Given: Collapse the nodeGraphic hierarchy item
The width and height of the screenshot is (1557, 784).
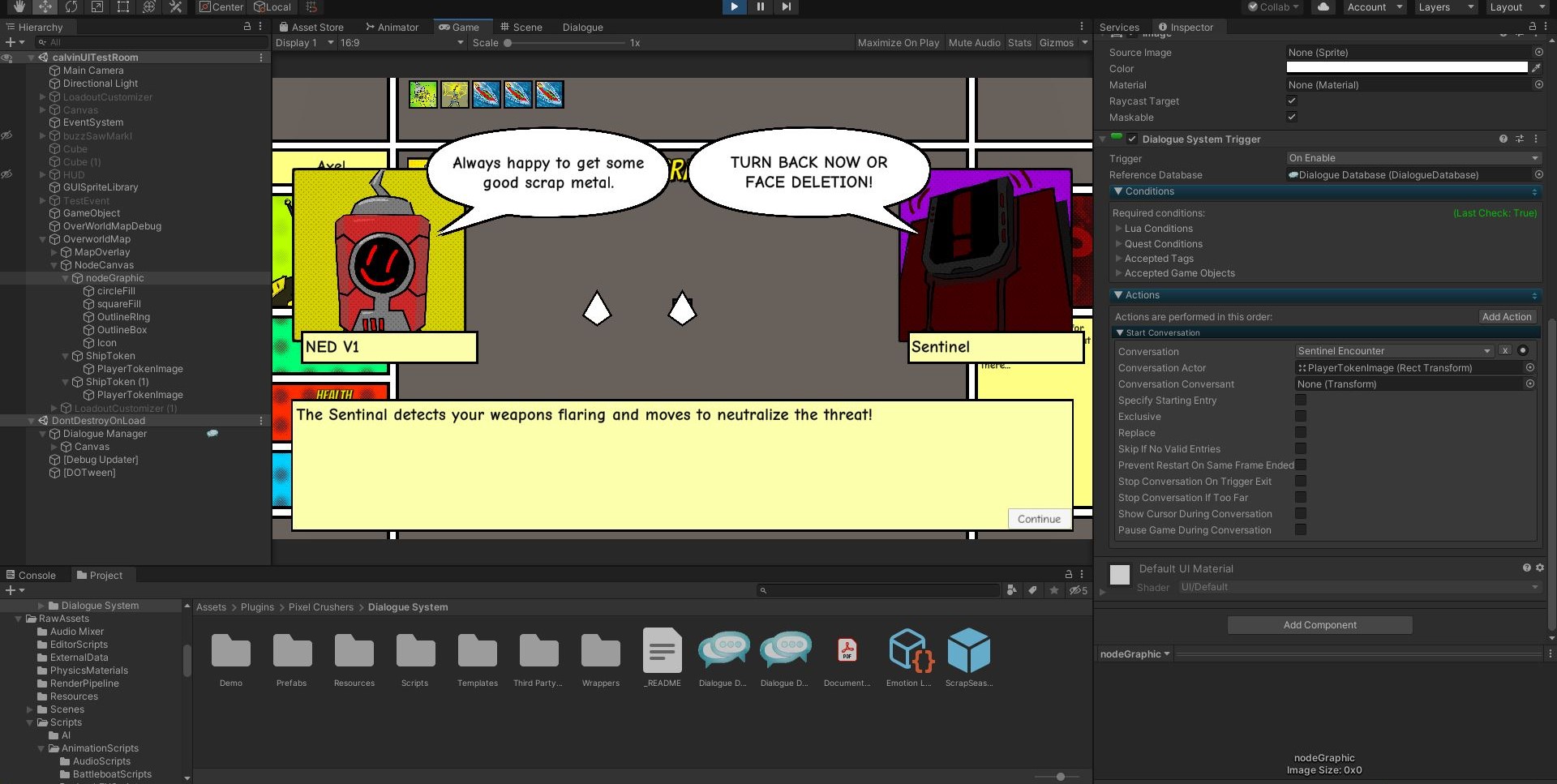Looking at the screenshot, I should (x=66, y=278).
